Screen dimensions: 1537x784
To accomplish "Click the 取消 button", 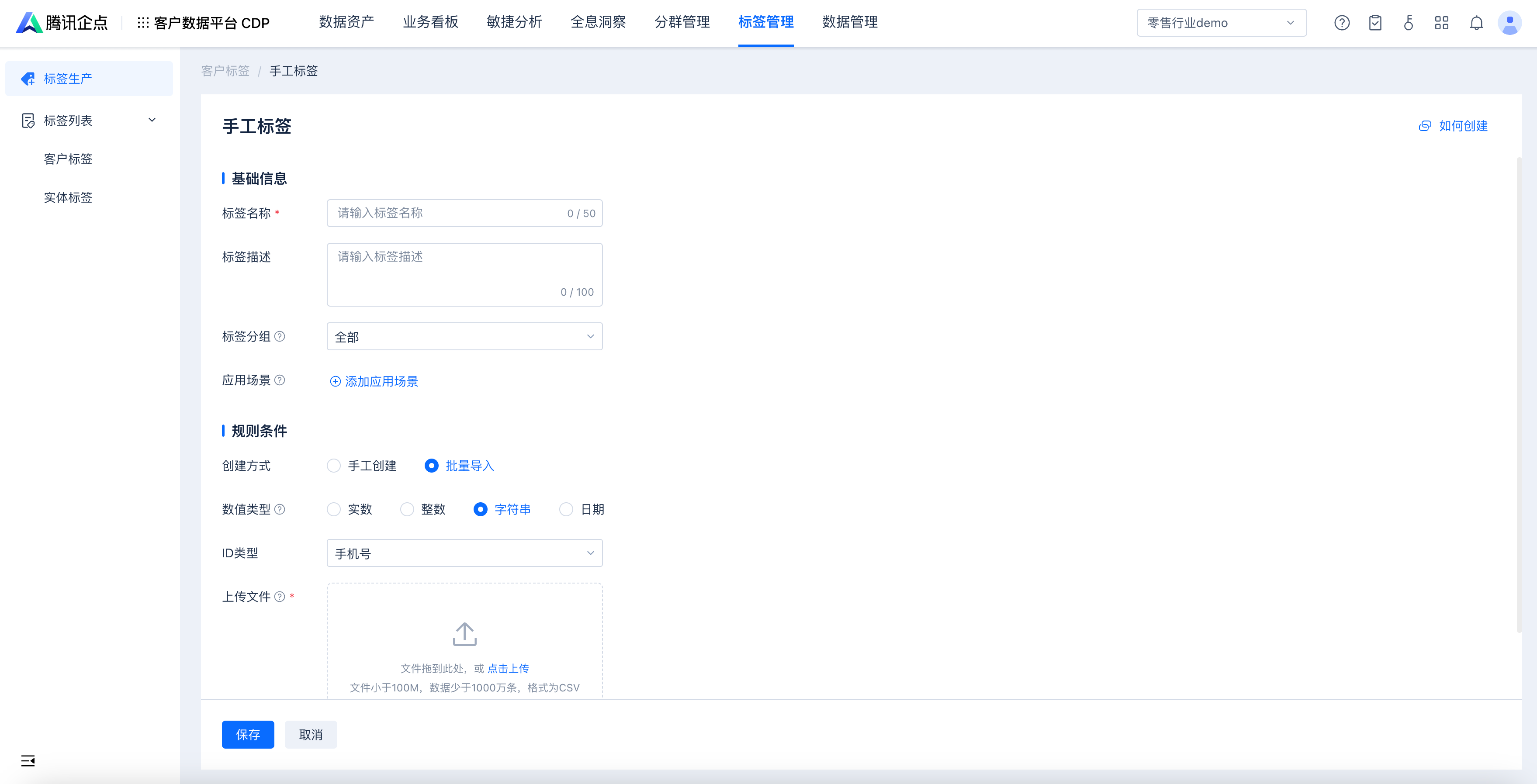I will (311, 735).
